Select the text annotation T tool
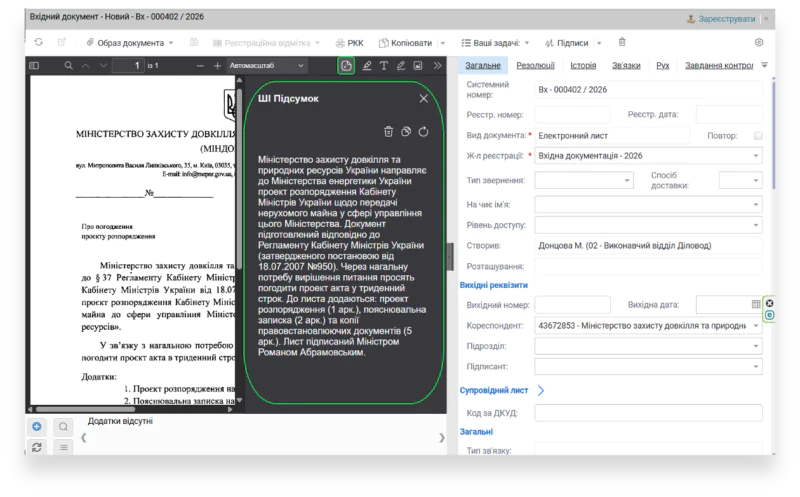 384,65
